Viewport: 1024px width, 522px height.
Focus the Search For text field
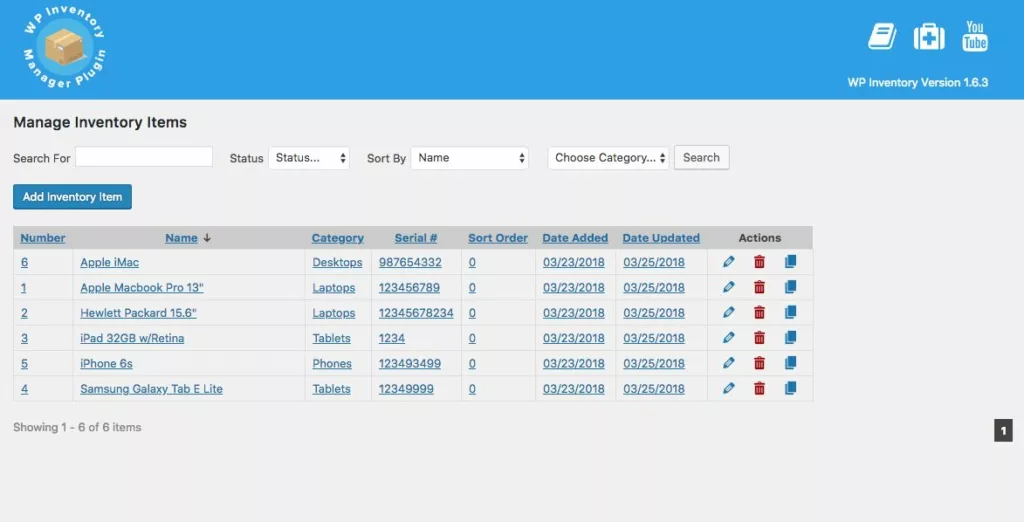point(144,157)
